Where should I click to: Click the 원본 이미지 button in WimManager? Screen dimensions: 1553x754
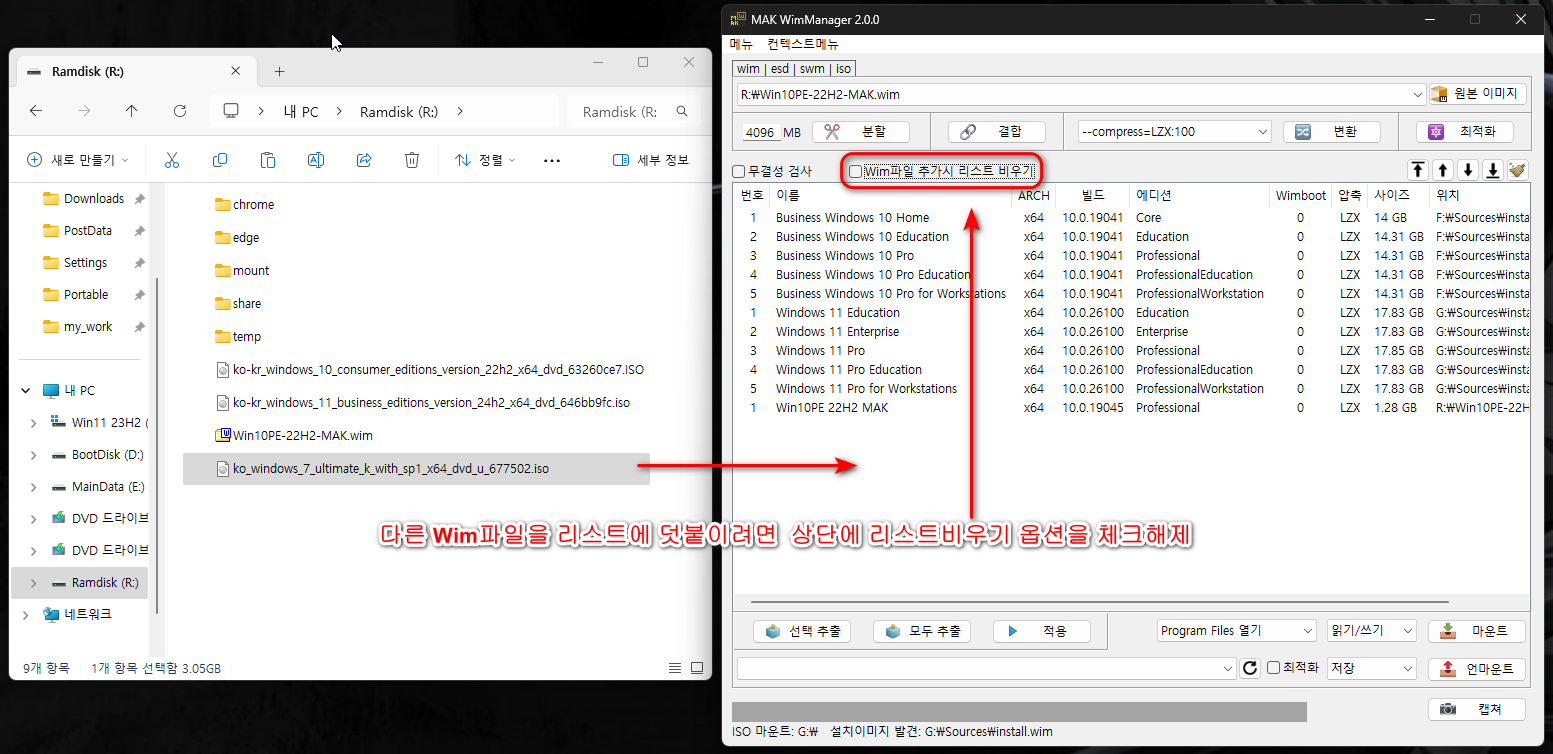click(1478, 94)
